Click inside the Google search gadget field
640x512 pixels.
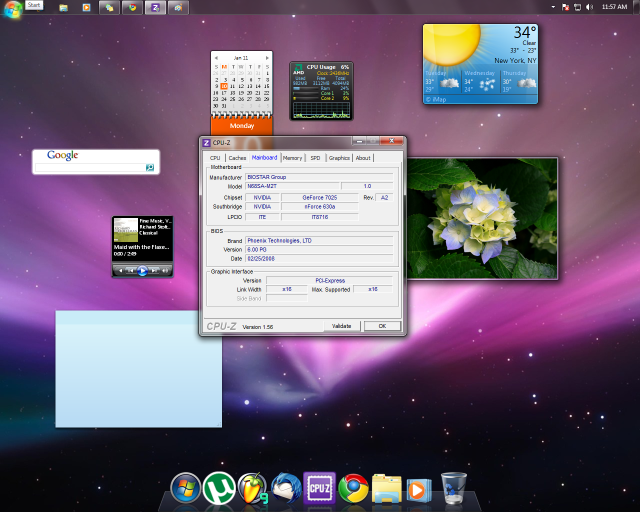point(90,167)
